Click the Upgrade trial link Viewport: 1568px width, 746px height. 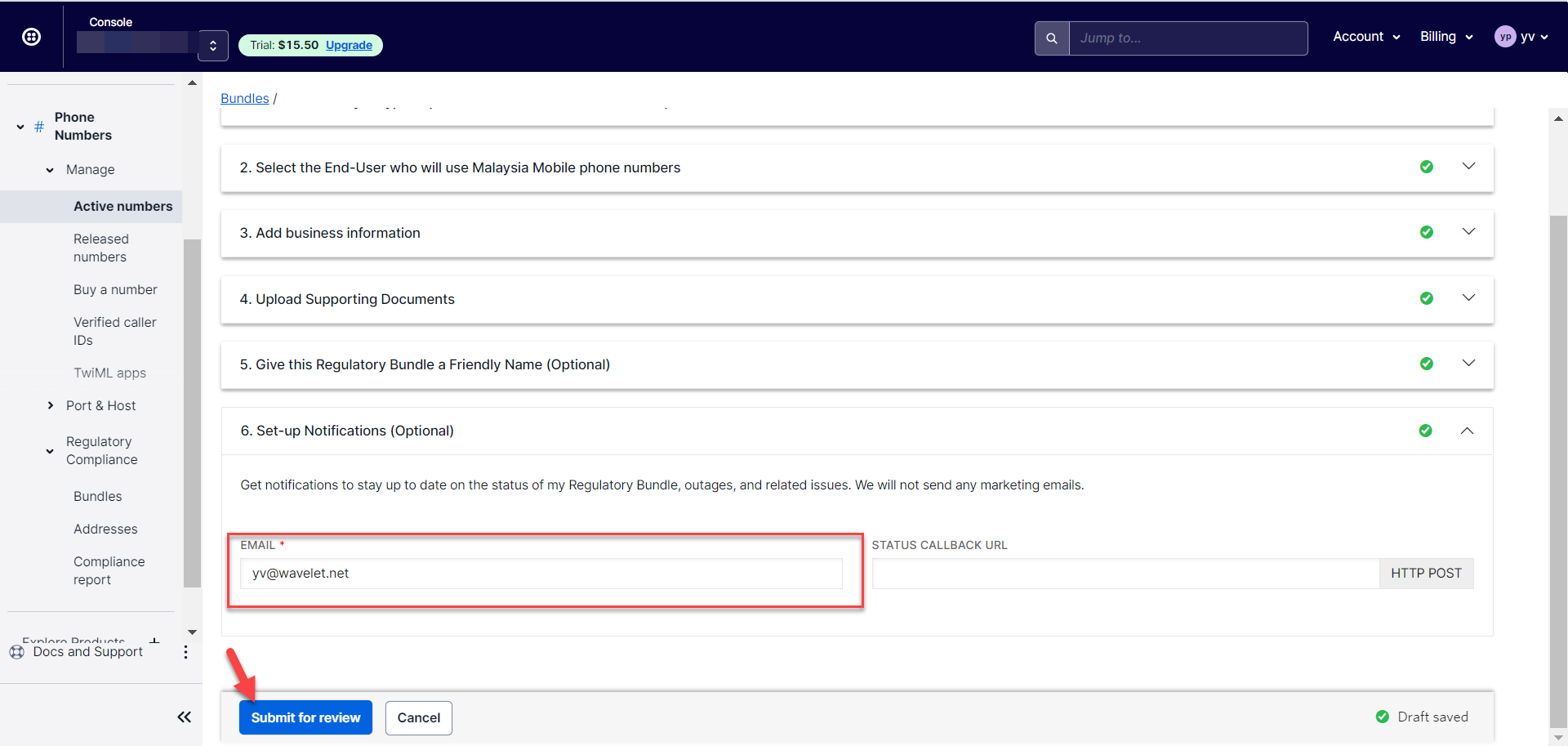click(349, 45)
